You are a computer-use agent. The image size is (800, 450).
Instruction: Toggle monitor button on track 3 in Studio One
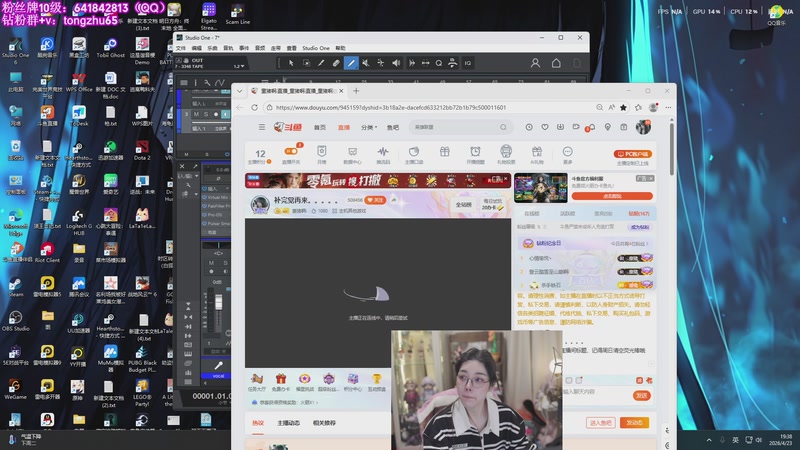(x=225, y=114)
